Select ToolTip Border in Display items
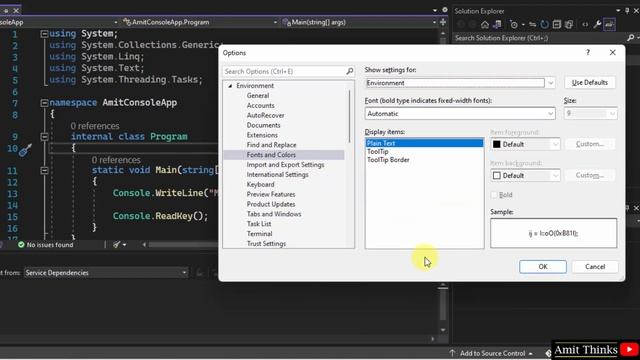Image resolution: width=640 pixels, height=360 pixels. pos(388,160)
